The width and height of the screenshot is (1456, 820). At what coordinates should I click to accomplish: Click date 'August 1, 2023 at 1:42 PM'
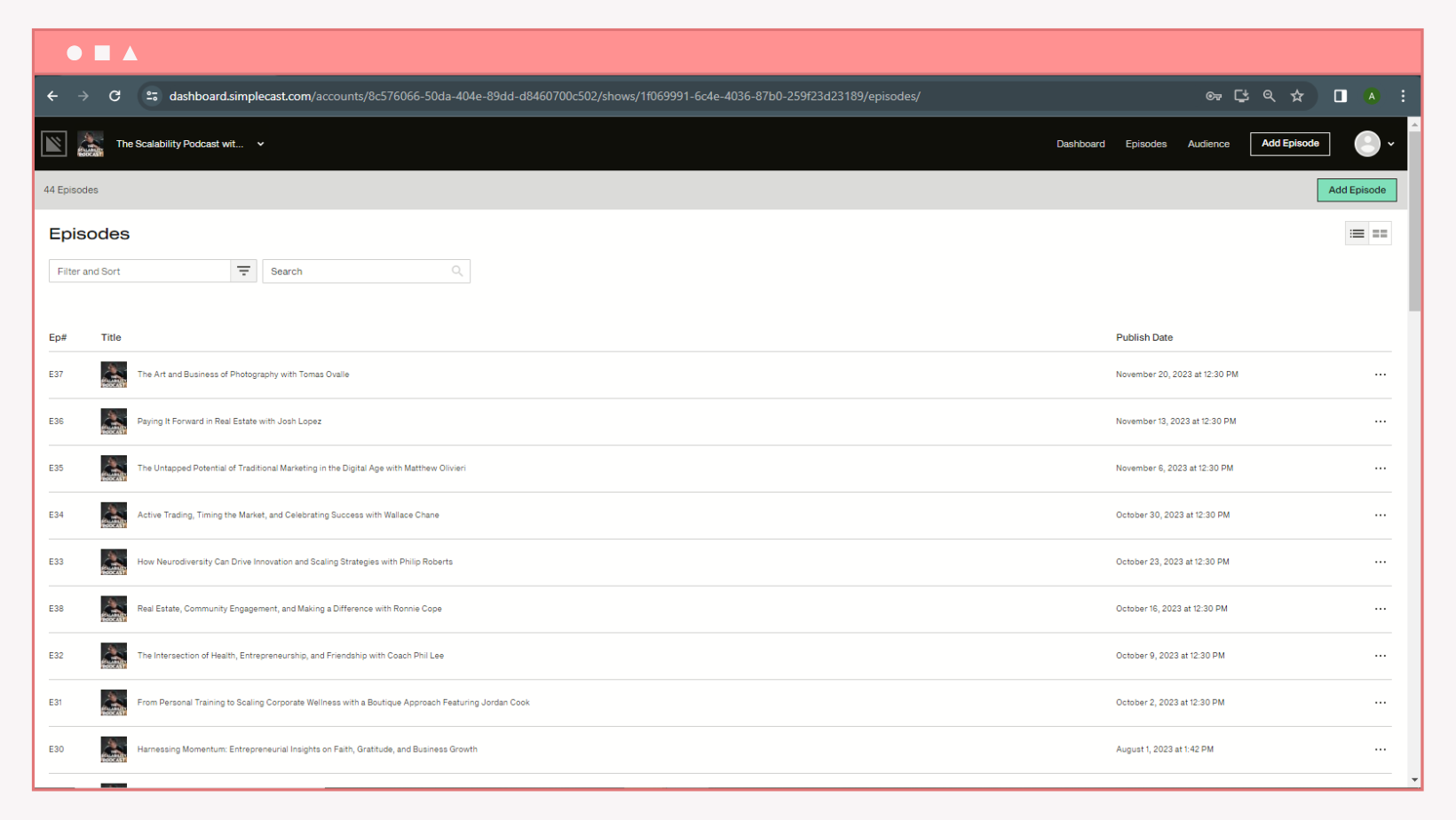tap(1165, 750)
